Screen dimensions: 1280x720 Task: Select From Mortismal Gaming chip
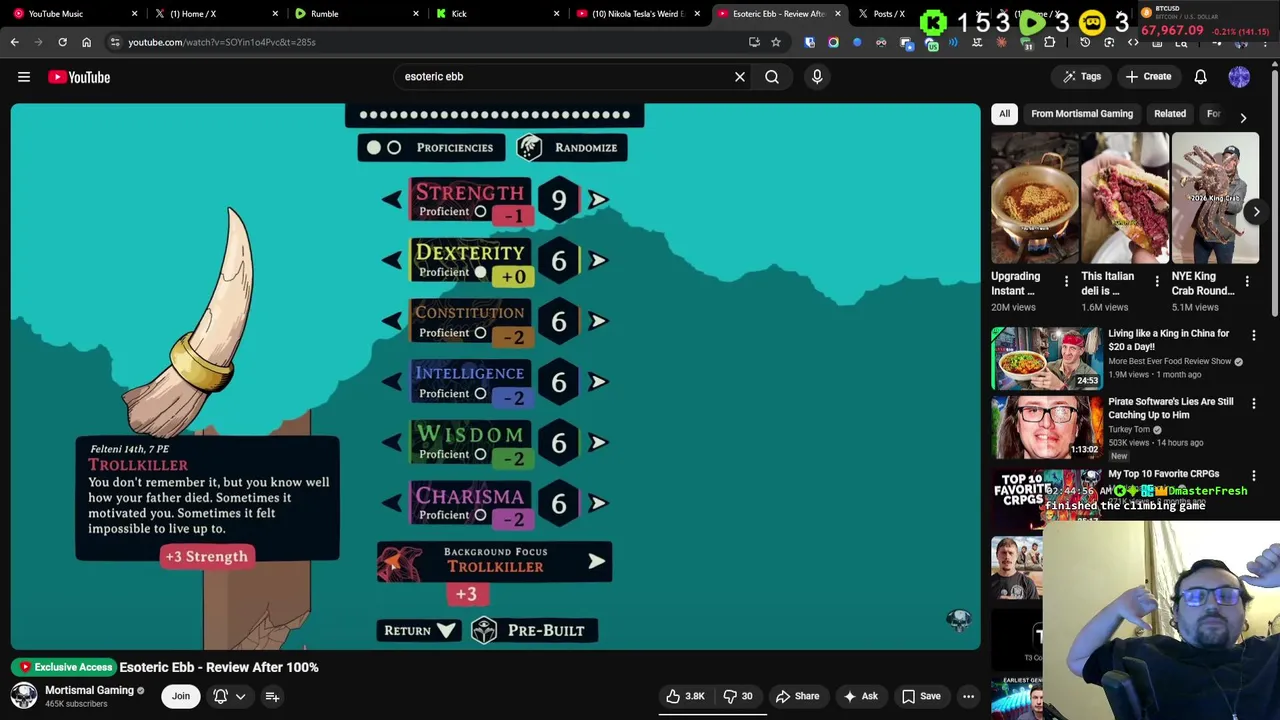pyautogui.click(x=1082, y=114)
